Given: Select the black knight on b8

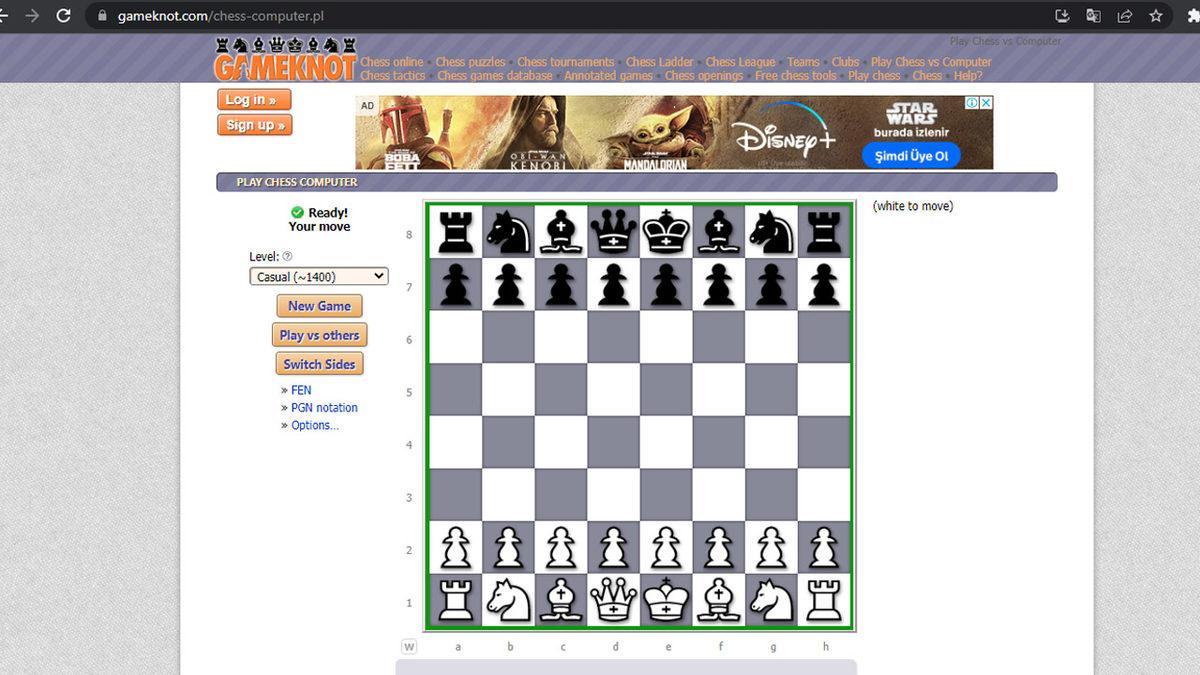Looking at the screenshot, I should click(508, 233).
